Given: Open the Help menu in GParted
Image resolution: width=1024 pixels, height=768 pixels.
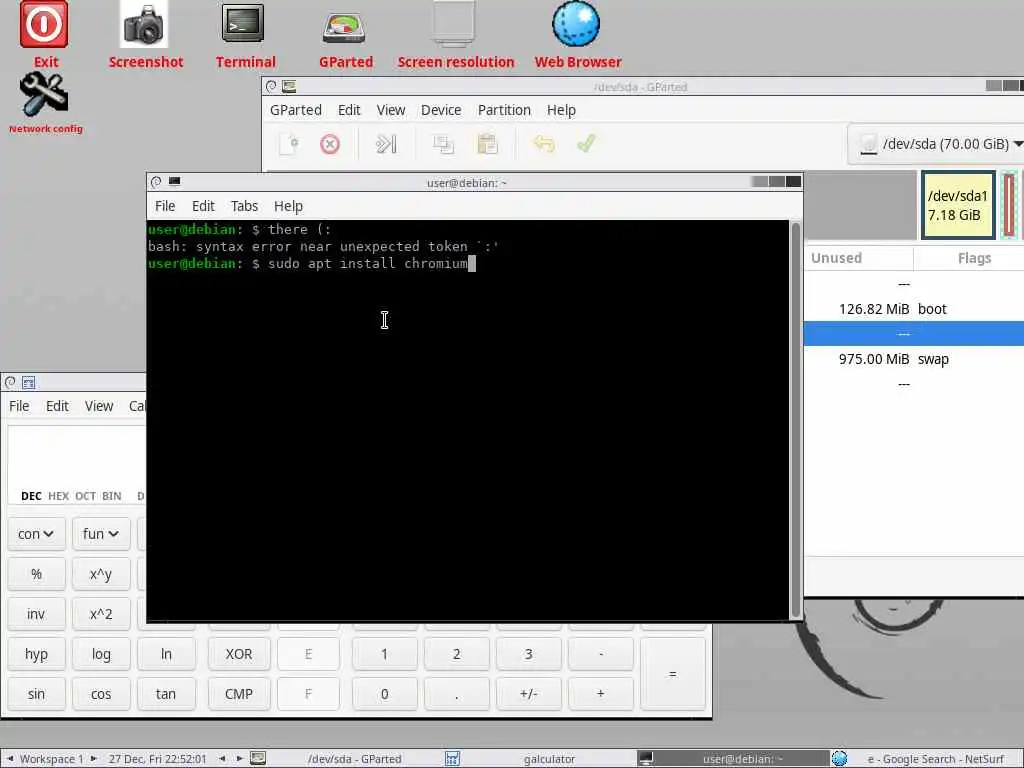Looking at the screenshot, I should tap(561, 110).
